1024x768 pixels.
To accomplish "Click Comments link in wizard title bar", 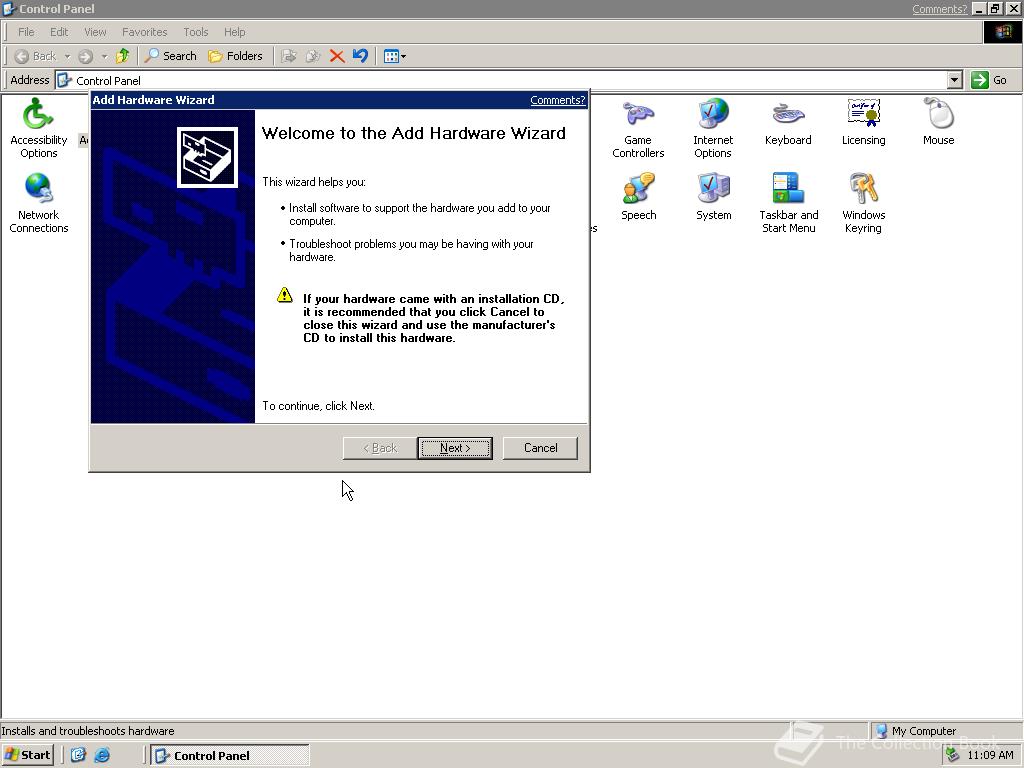I will pyautogui.click(x=557, y=100).
